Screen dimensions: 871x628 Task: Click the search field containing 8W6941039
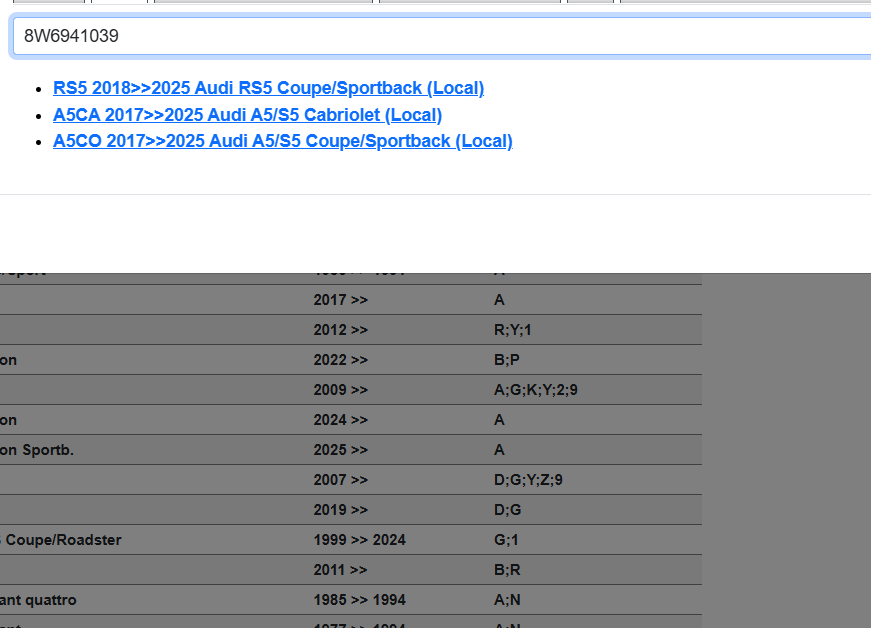(x=440, y=37)
